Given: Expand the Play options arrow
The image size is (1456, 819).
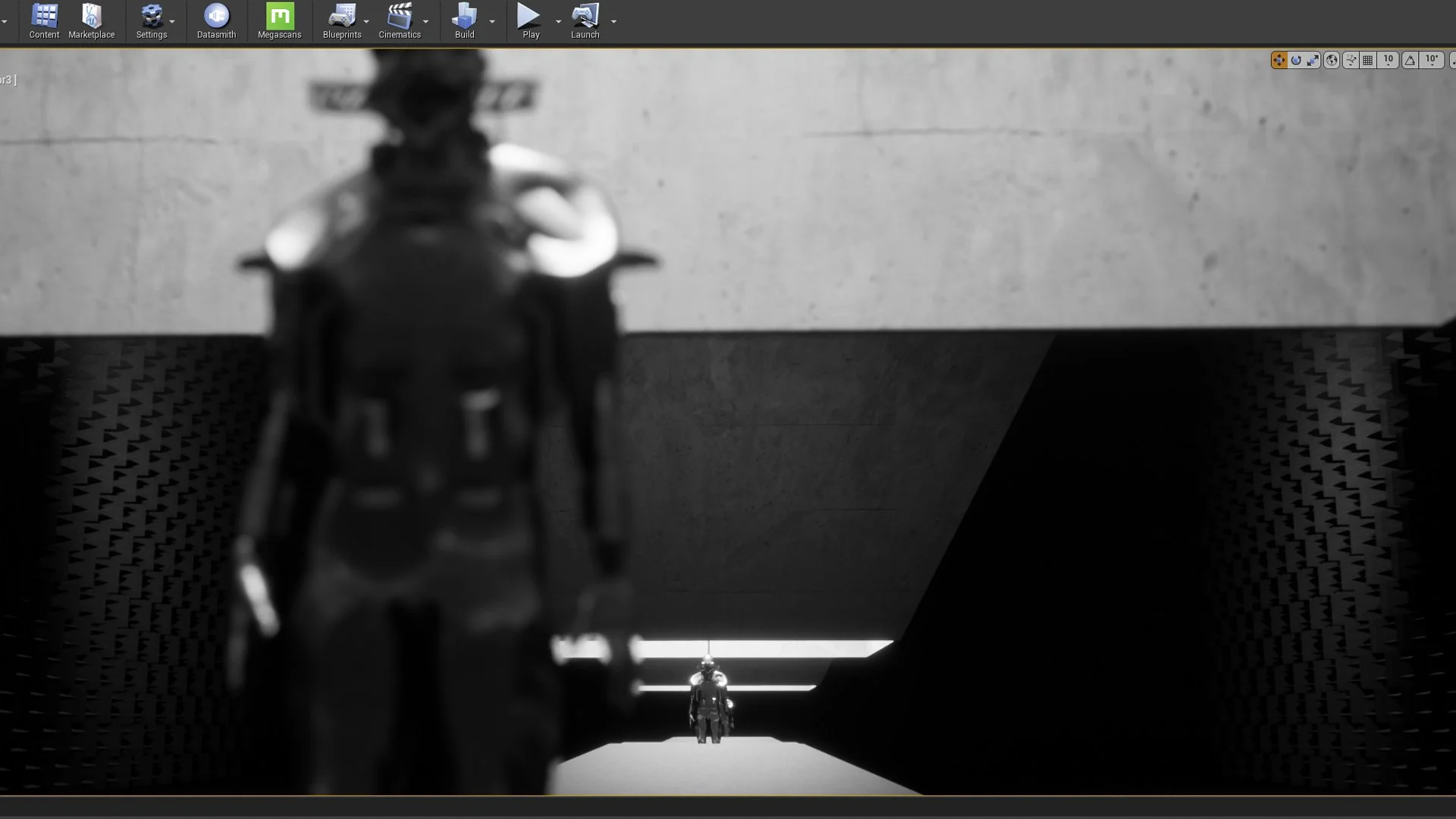Looking at the screenshot, I should (x=558, y=21).
